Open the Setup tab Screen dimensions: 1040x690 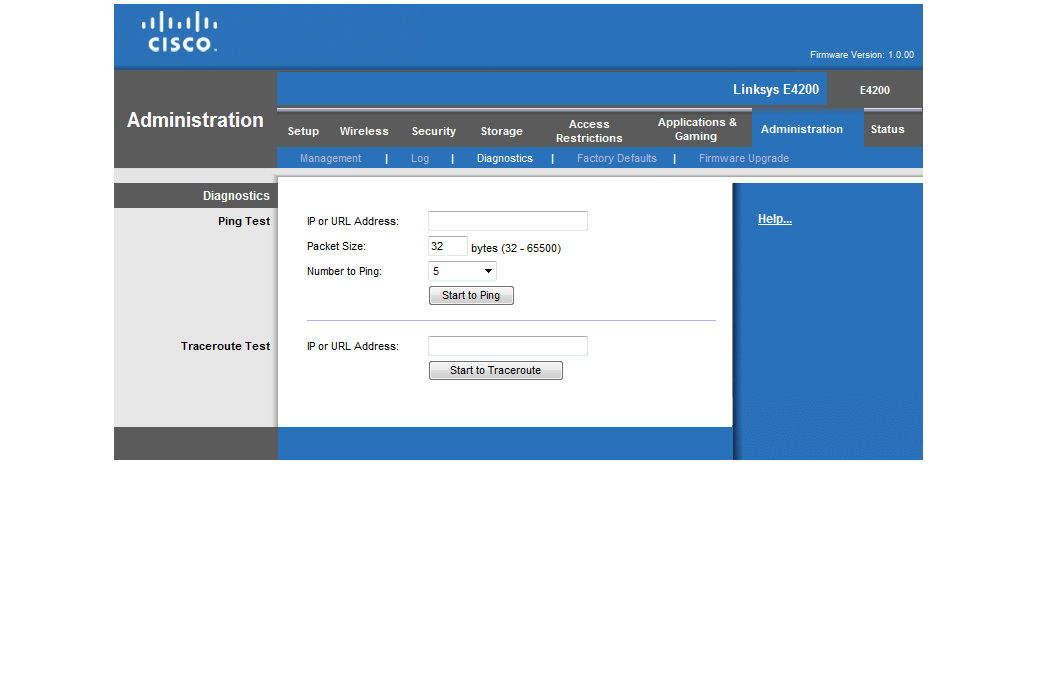[303, 131]
